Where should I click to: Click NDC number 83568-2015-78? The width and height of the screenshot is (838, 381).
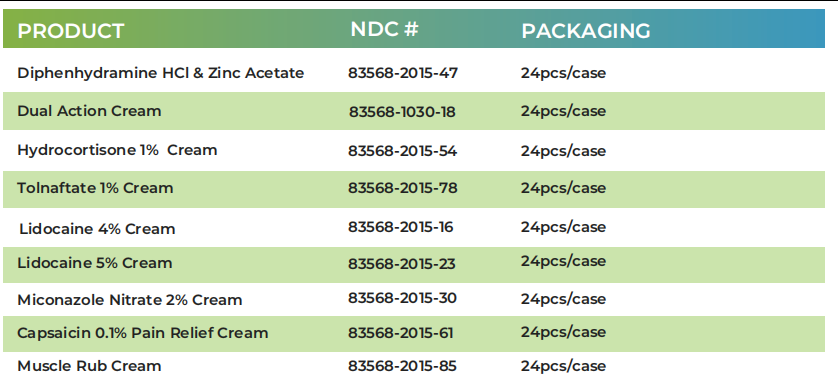click(x=402, y=188)
